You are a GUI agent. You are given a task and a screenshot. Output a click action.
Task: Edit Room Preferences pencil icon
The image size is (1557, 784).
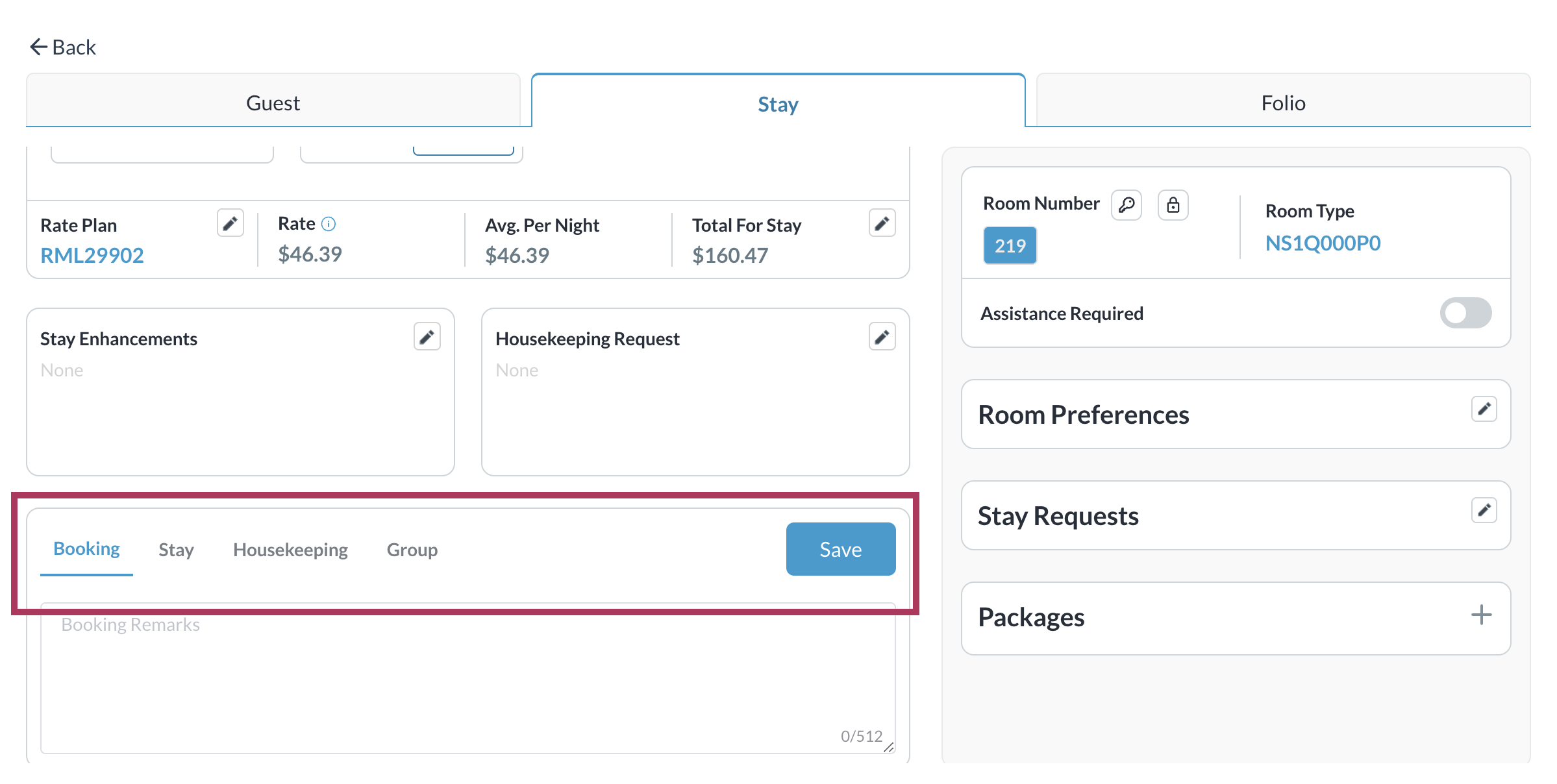coord(1484,409)
